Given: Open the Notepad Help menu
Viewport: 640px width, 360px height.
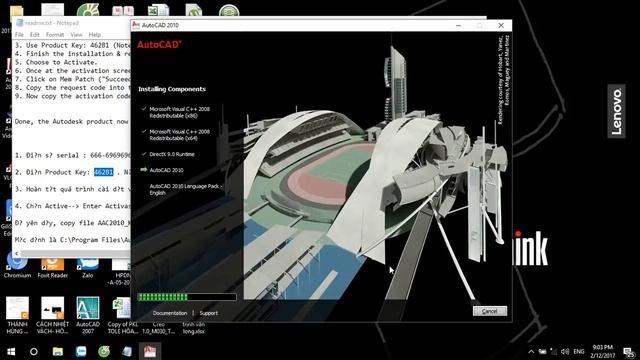Looking at the screenshot, I should click(95, 35).
